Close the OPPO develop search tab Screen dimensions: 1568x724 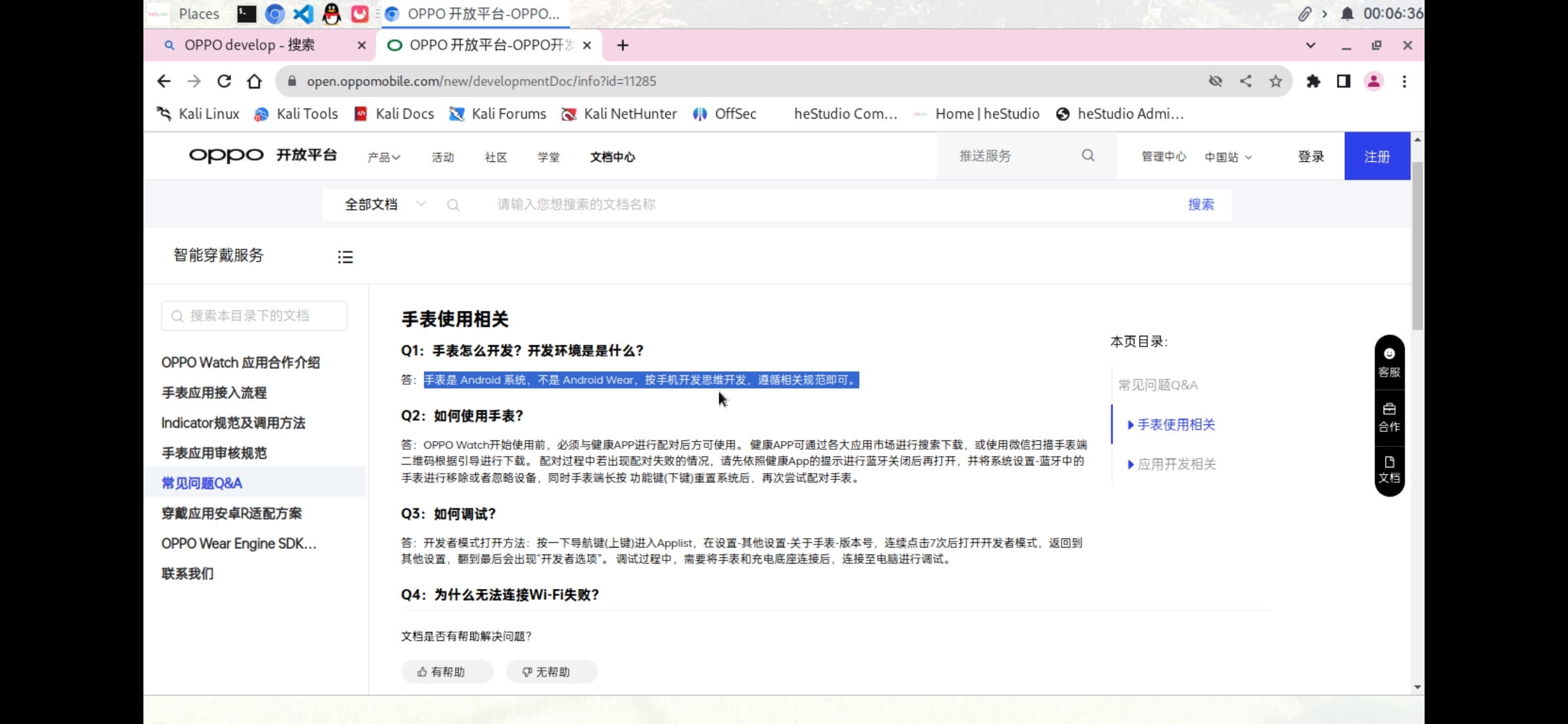coord(362,45)
